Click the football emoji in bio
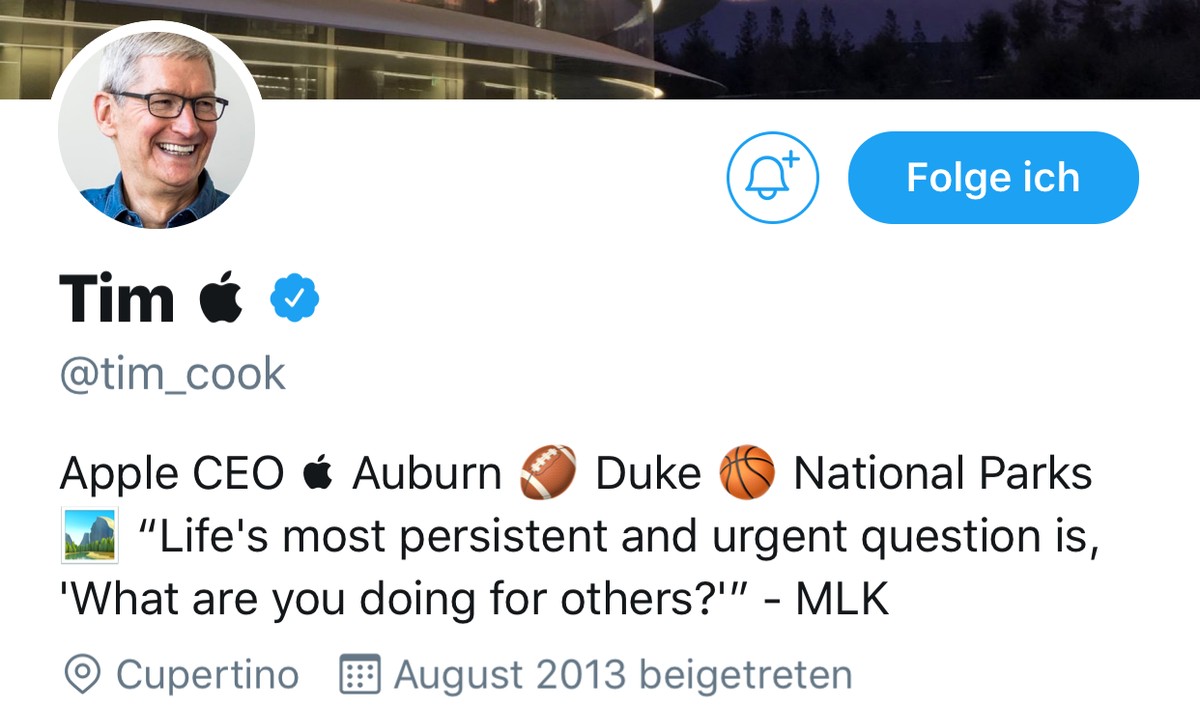Image resolution: width=1200 pixels, height=706 pixels. (548, 473)
